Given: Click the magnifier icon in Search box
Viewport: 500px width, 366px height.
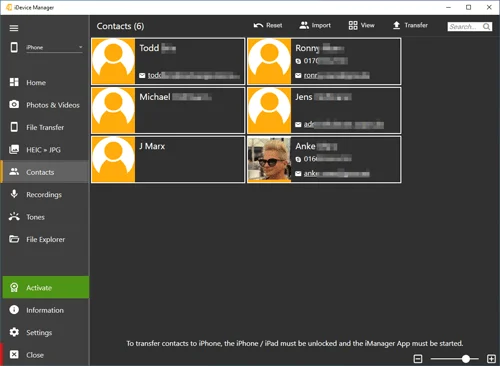Looking at the screenshot, I should tap(487, 26).
